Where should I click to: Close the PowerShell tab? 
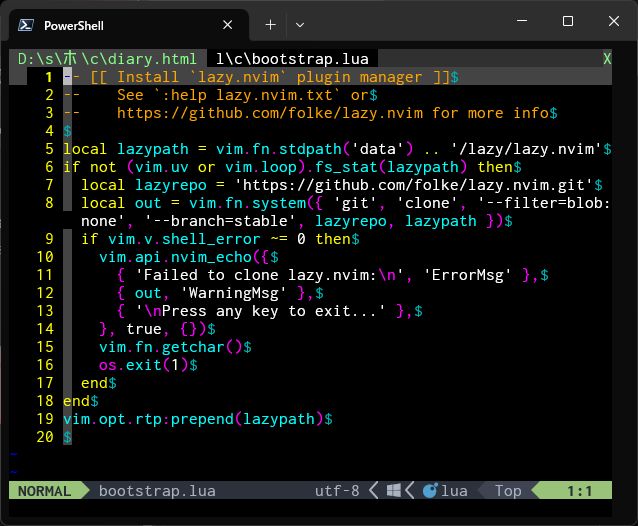pos(228,25)
